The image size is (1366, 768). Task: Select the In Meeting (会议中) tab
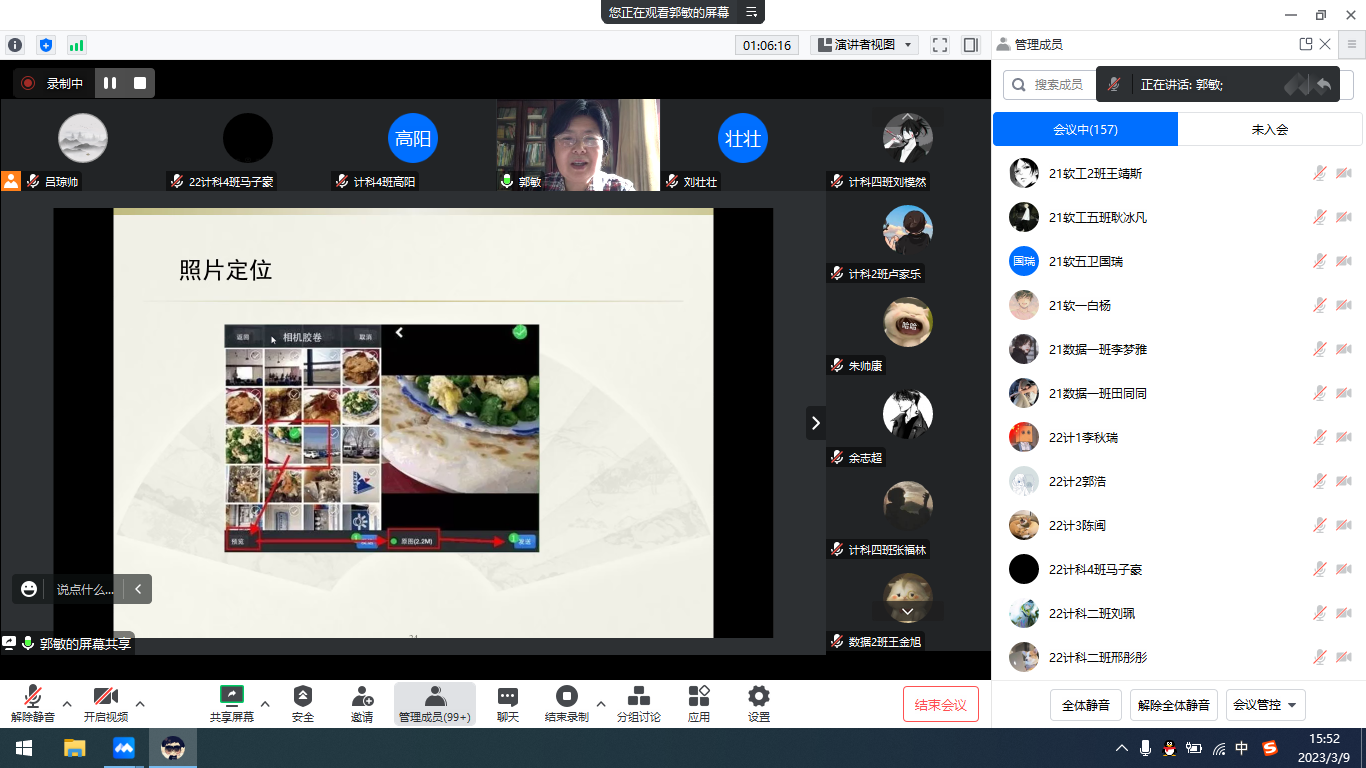(1085, 129)
